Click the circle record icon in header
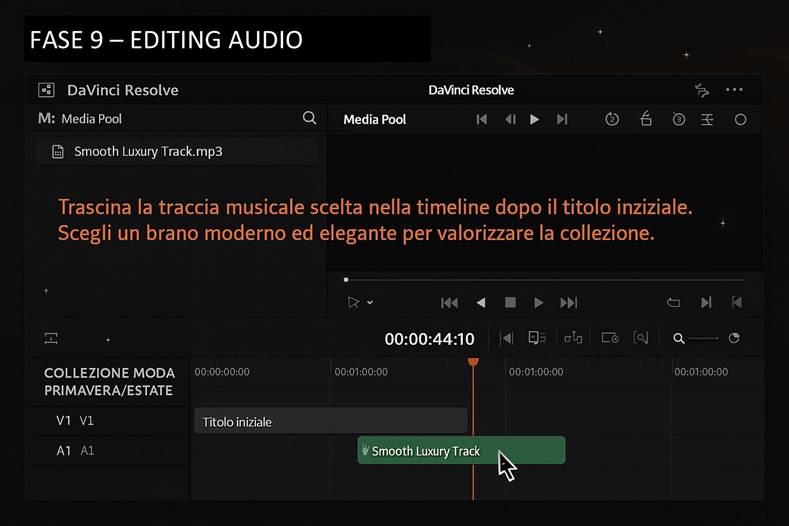Viewport: 789px width, 526px height. (740, 120)
